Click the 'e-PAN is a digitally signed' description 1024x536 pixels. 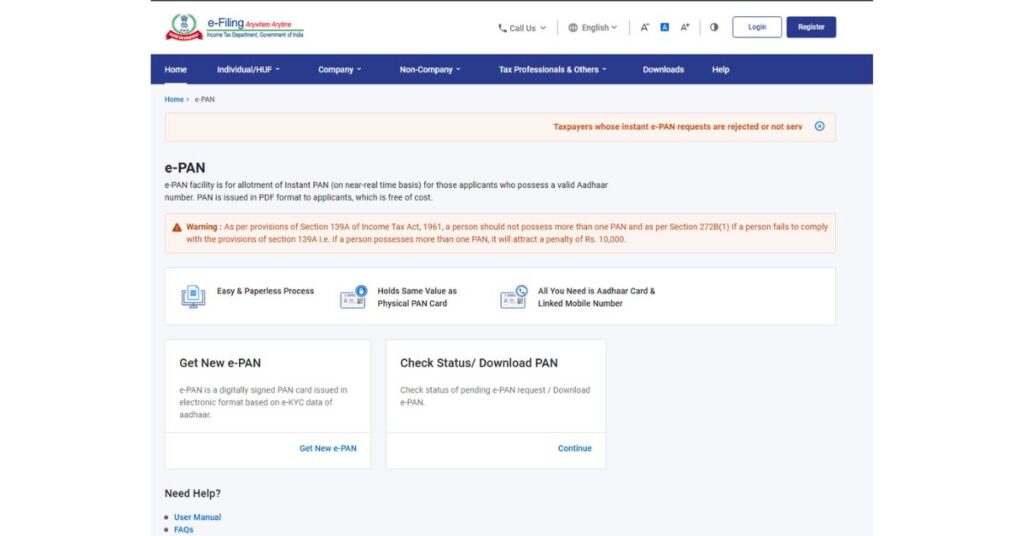(x=263, y=402)
